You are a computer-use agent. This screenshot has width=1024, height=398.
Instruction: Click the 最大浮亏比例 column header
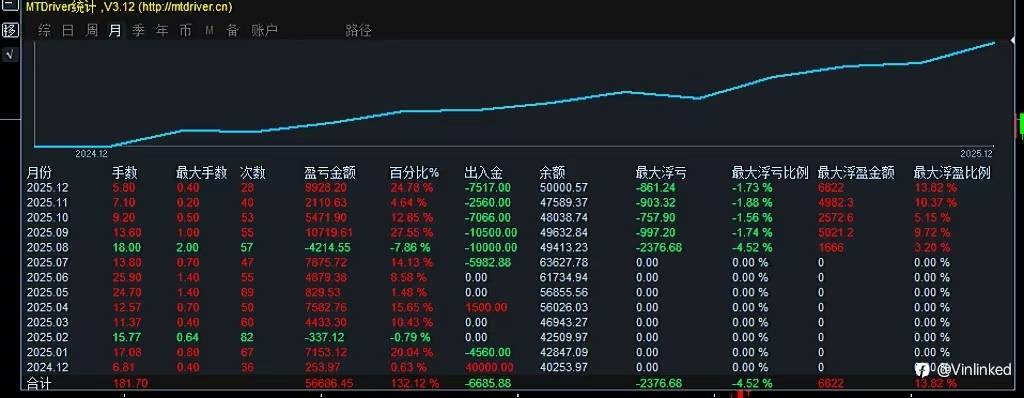pos(770,173)
